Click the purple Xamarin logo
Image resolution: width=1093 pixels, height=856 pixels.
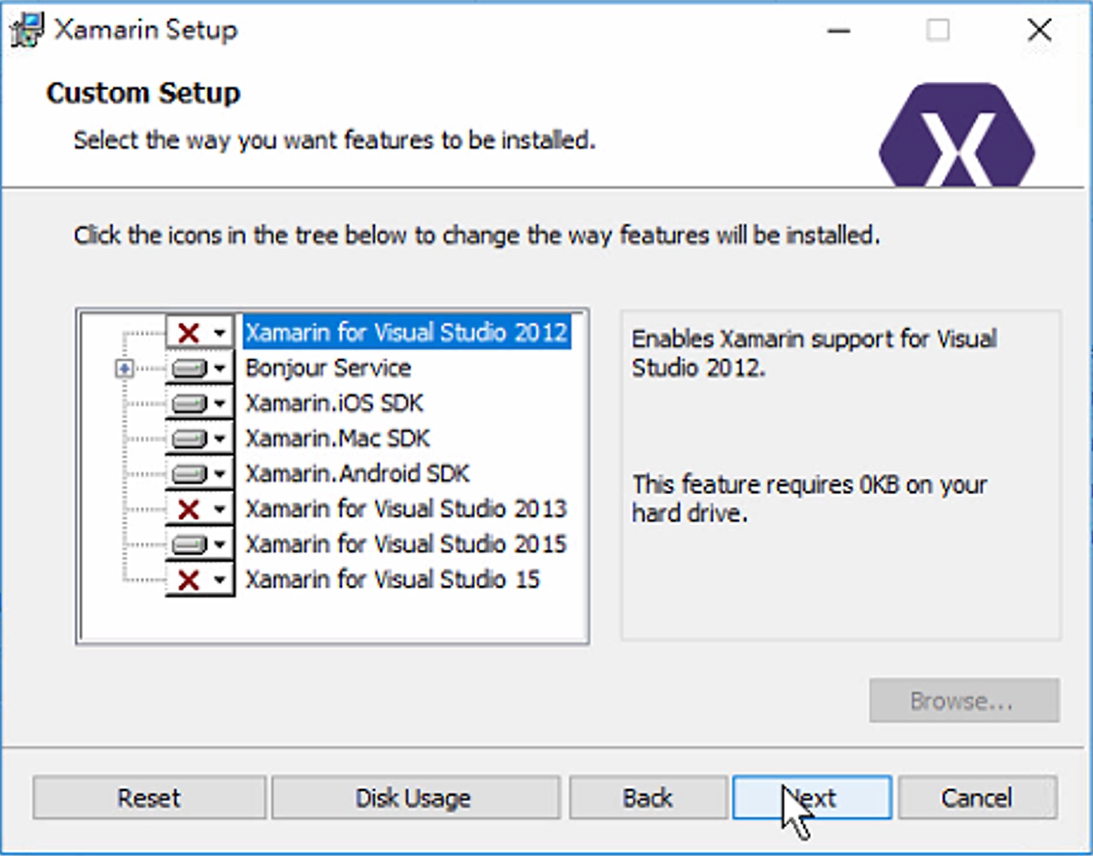(956, 135)
